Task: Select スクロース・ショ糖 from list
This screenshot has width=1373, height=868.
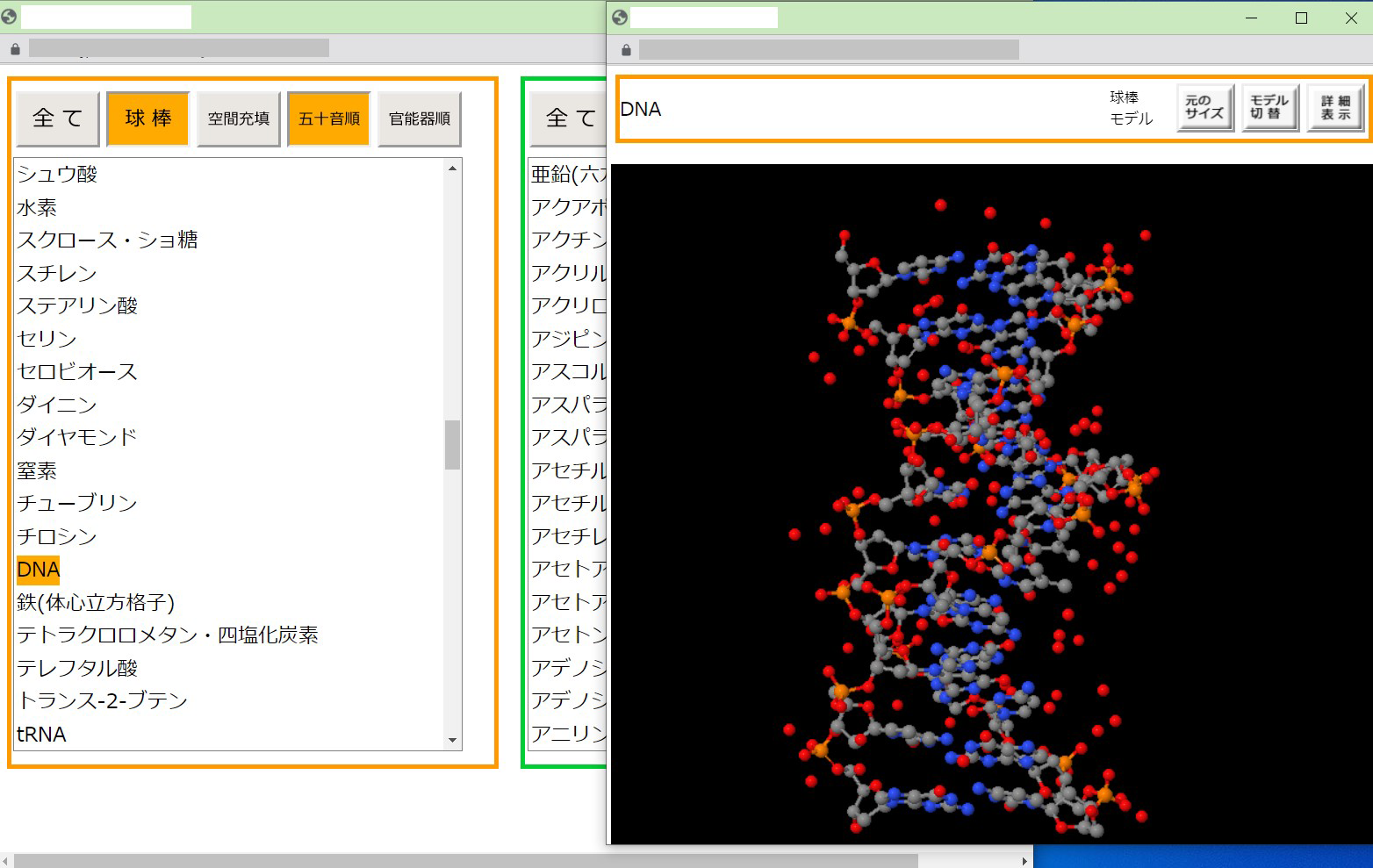Action: tap(107, 240)
